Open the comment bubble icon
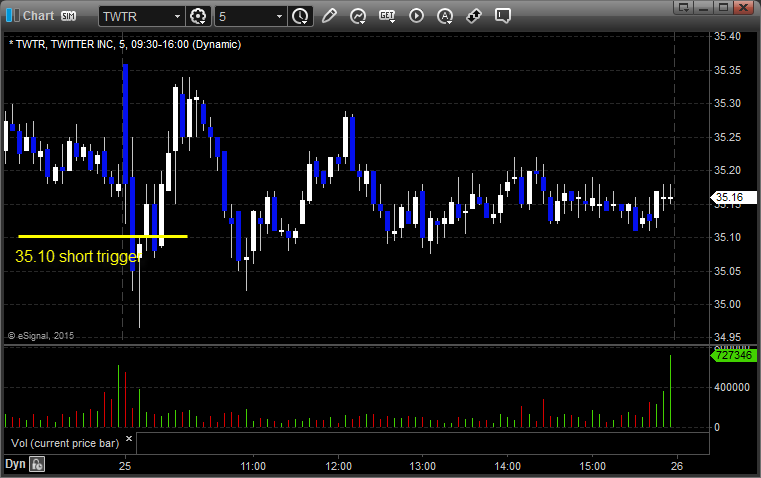 click(503, 16)
